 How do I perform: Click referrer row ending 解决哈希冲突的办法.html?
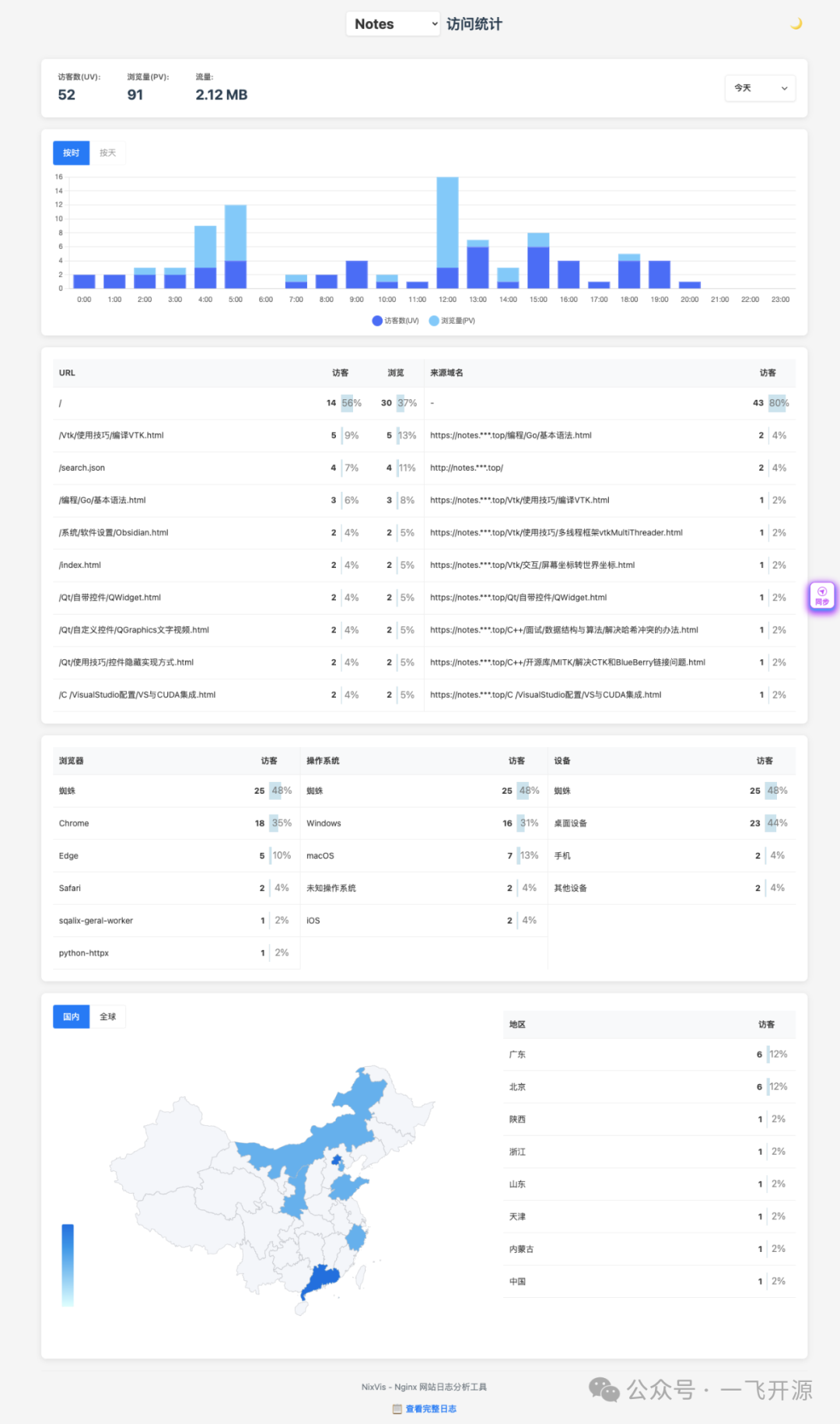coord(610,630)
